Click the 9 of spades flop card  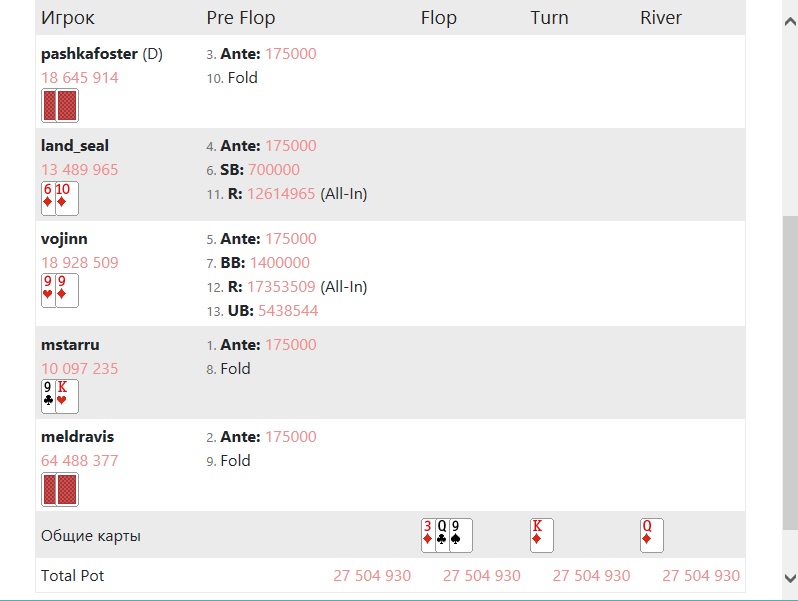[459, 535]
